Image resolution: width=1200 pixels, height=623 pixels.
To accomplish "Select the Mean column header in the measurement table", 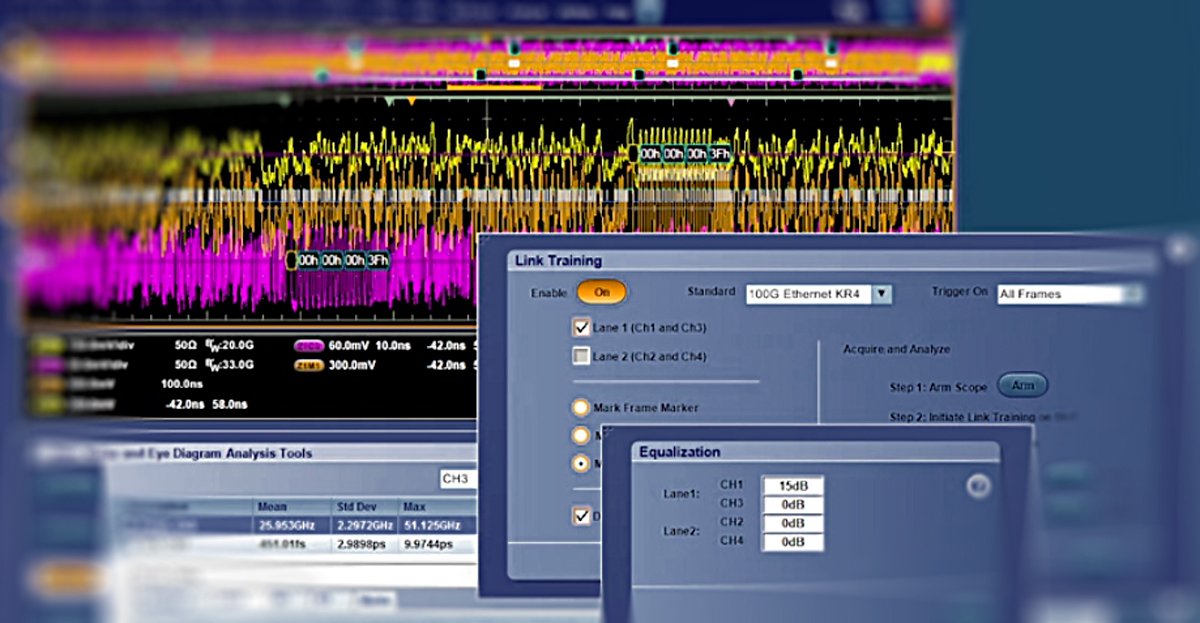I will 271,507.
